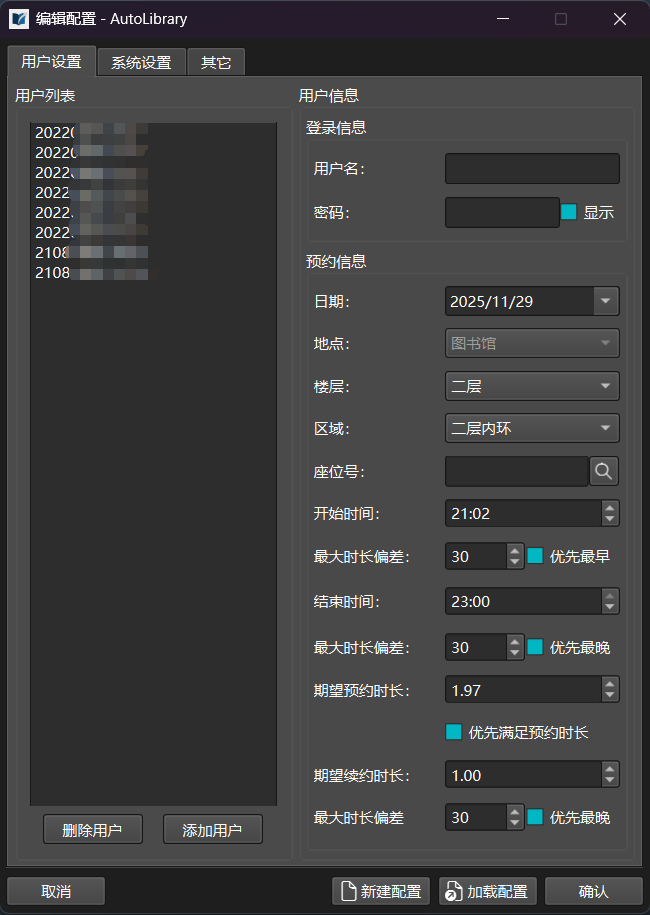Decrease 期望续约时长 using down arrow
This screenshot has width=650, height=915.
coord(609,781)
